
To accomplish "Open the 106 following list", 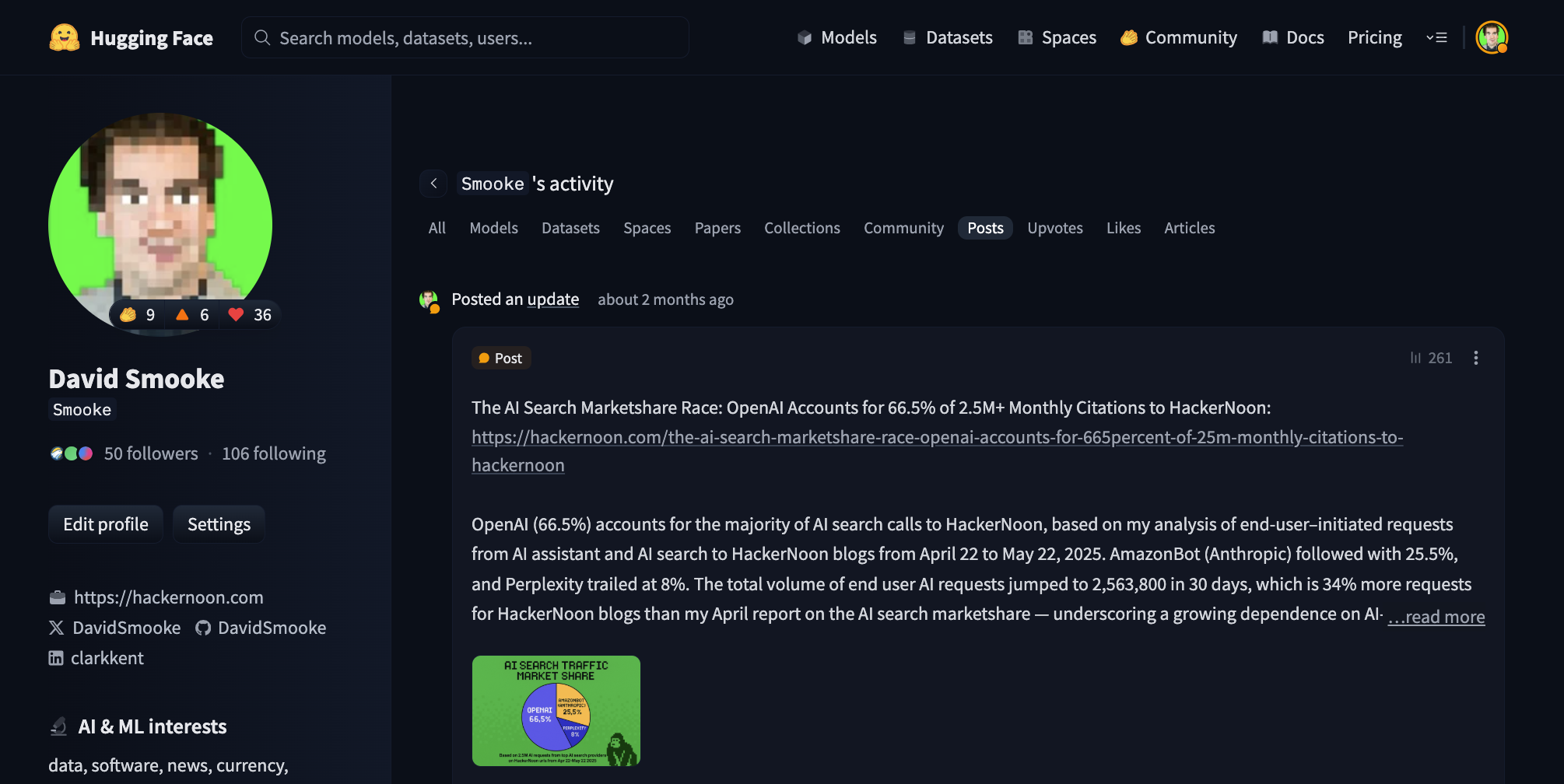I will 274,453.
